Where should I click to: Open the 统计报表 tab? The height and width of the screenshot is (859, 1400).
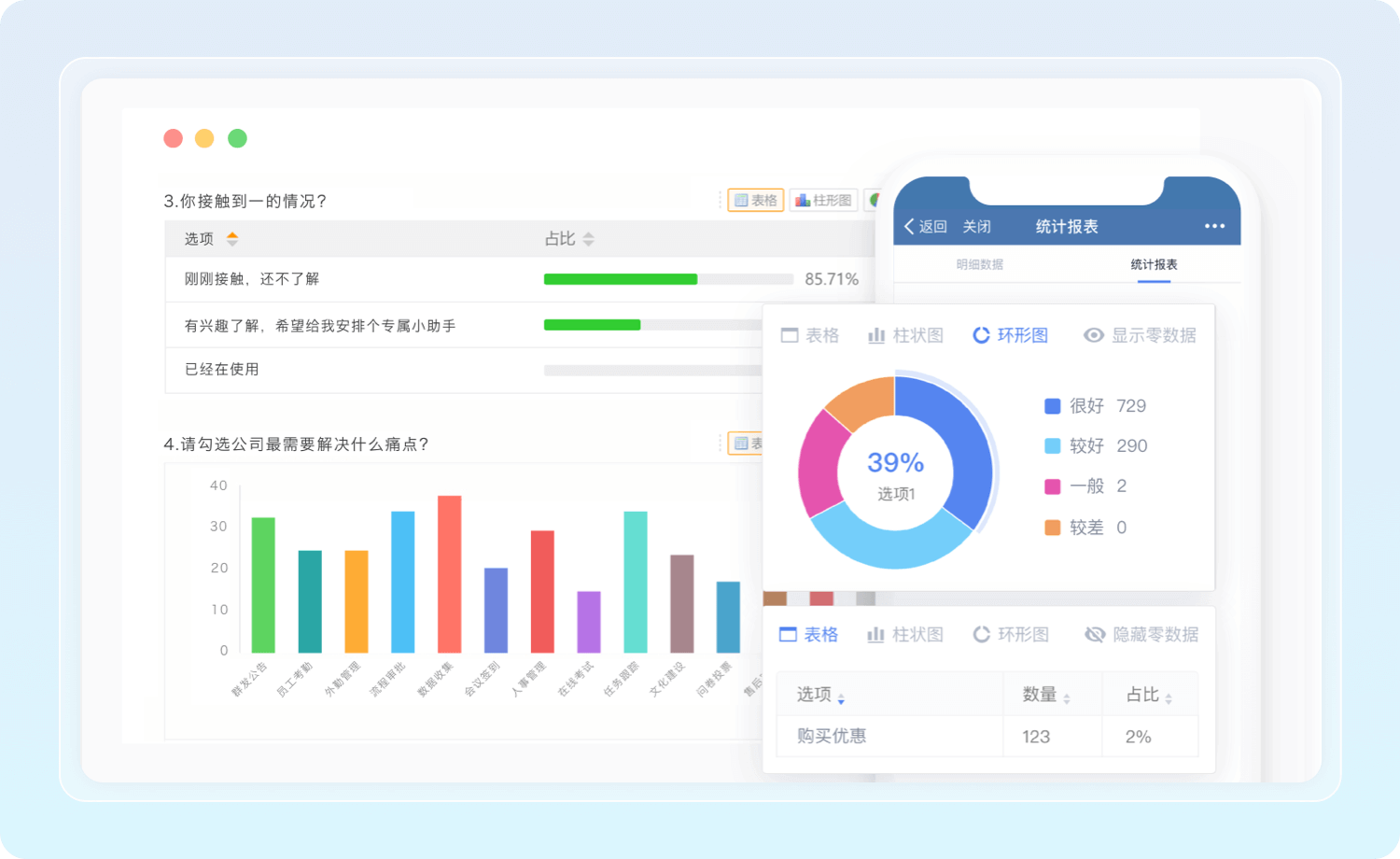click(x=1154, y=265)
